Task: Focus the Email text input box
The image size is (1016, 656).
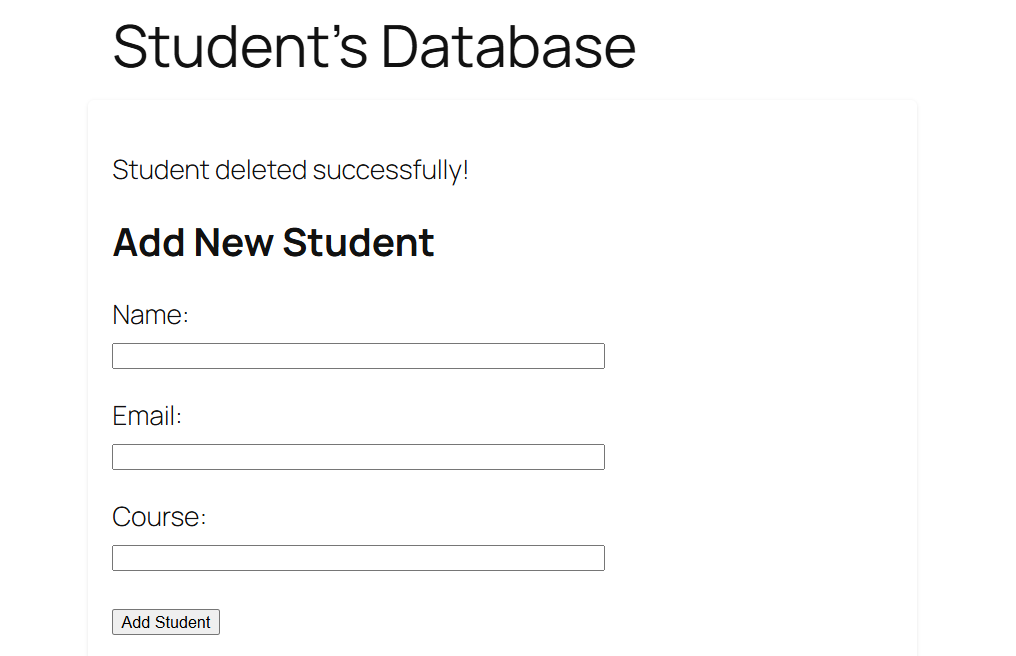Action: [358, 457]
